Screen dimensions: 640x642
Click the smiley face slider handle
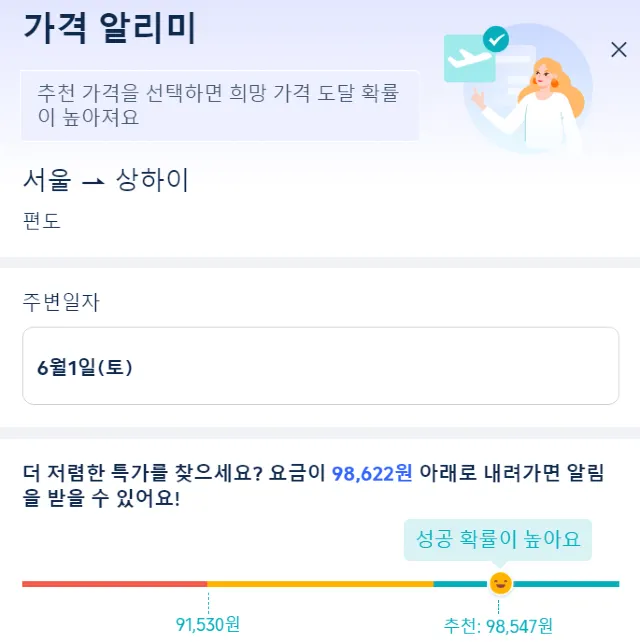tap(500, 583)
